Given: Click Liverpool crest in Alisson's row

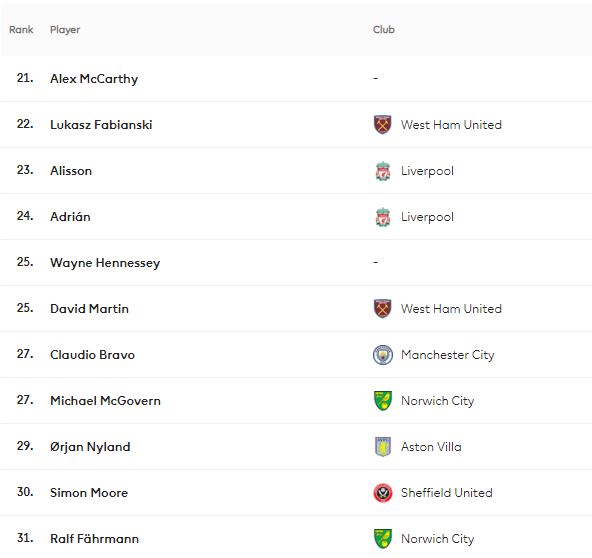Looking at the screenshot, I should pyautogui.click(x=382, y=171).
